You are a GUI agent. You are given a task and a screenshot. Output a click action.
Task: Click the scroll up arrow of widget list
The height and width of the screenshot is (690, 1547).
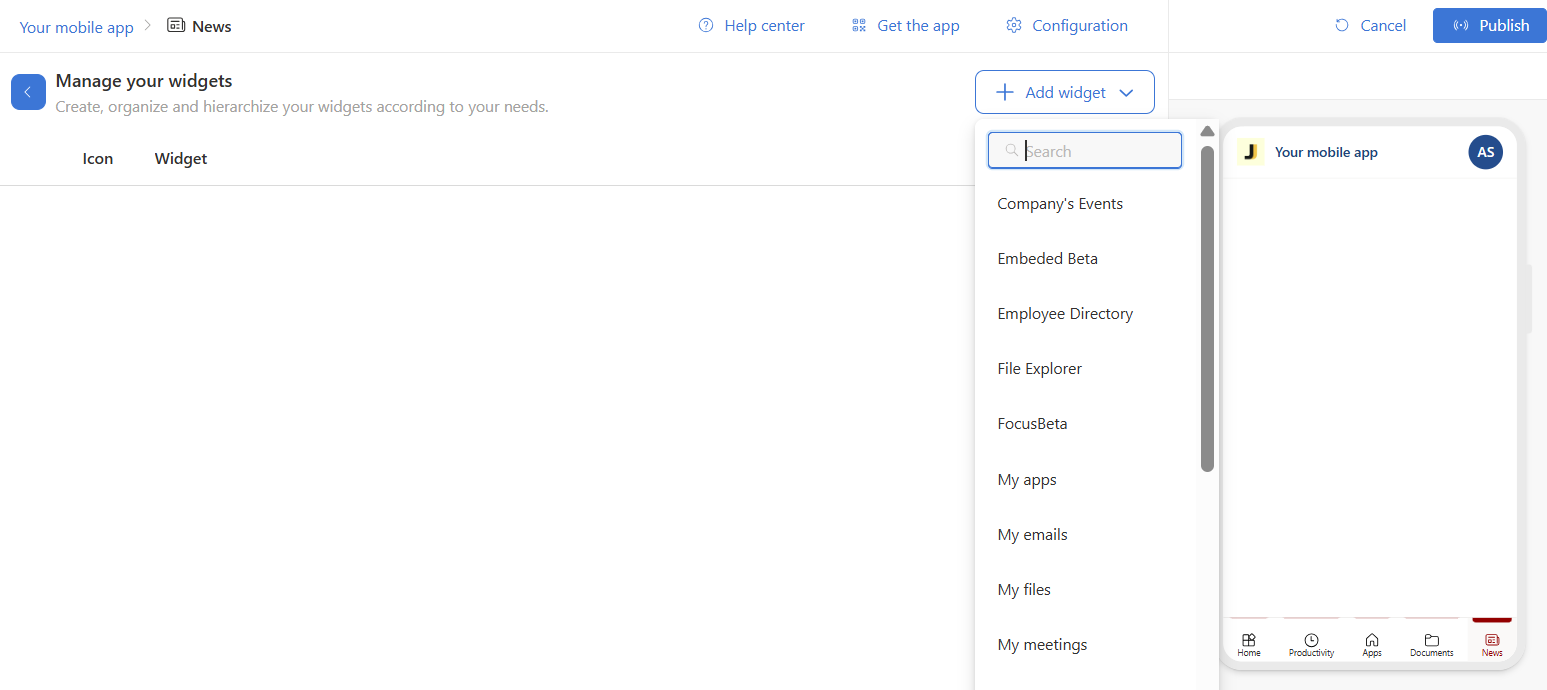[1207, 132]
